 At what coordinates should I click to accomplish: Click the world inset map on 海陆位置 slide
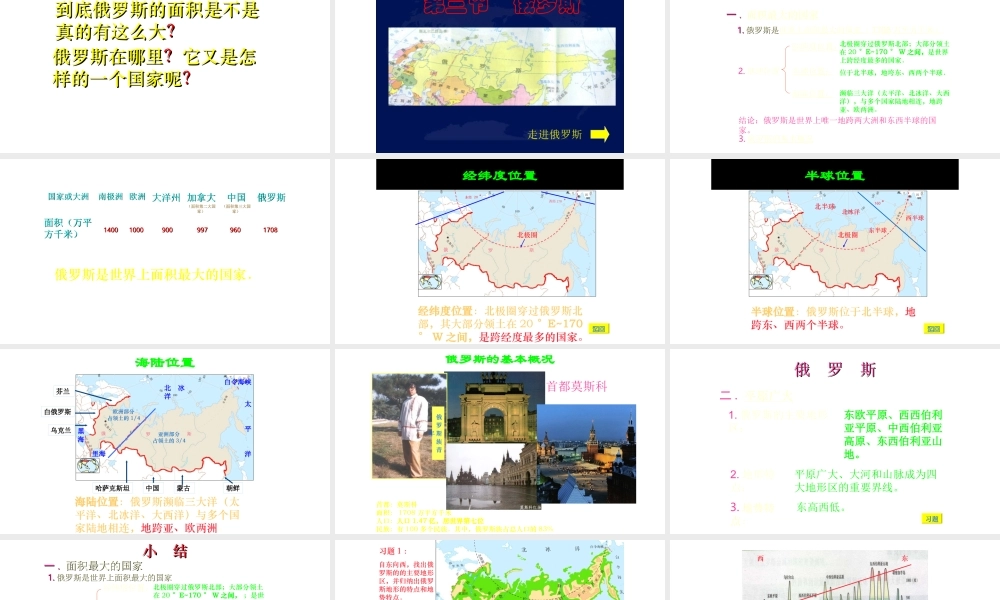click(x=88, y=465)
